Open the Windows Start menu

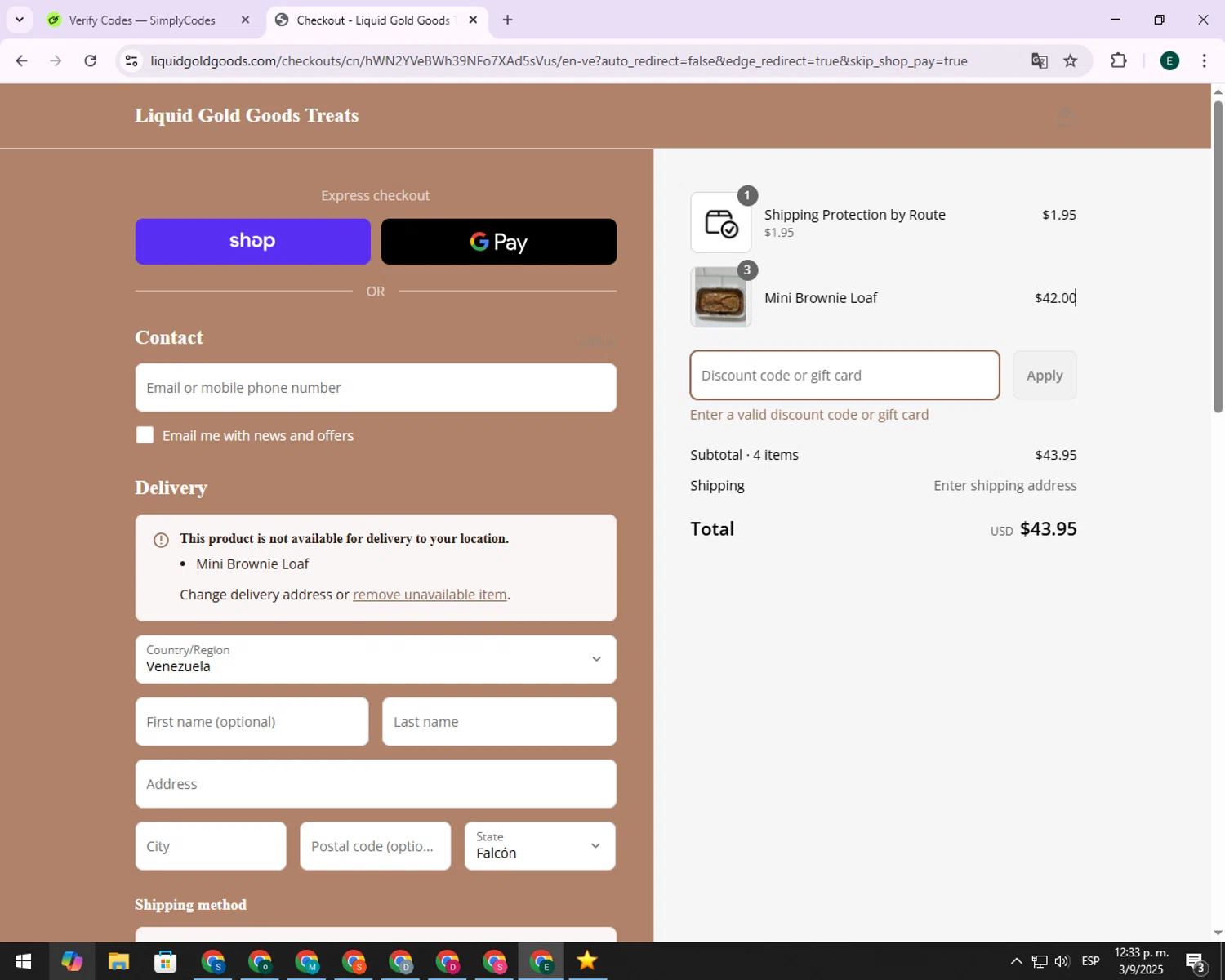pyautogui.click(x=23, y=961)
